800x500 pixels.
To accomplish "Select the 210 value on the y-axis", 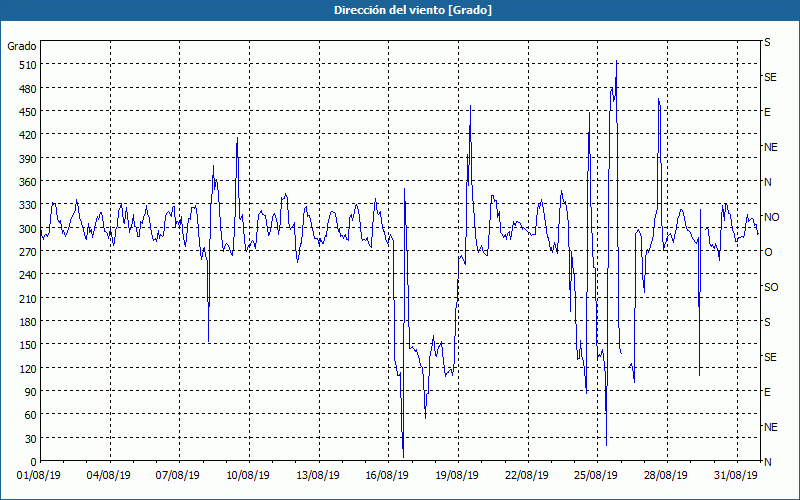I will [28, 298].
